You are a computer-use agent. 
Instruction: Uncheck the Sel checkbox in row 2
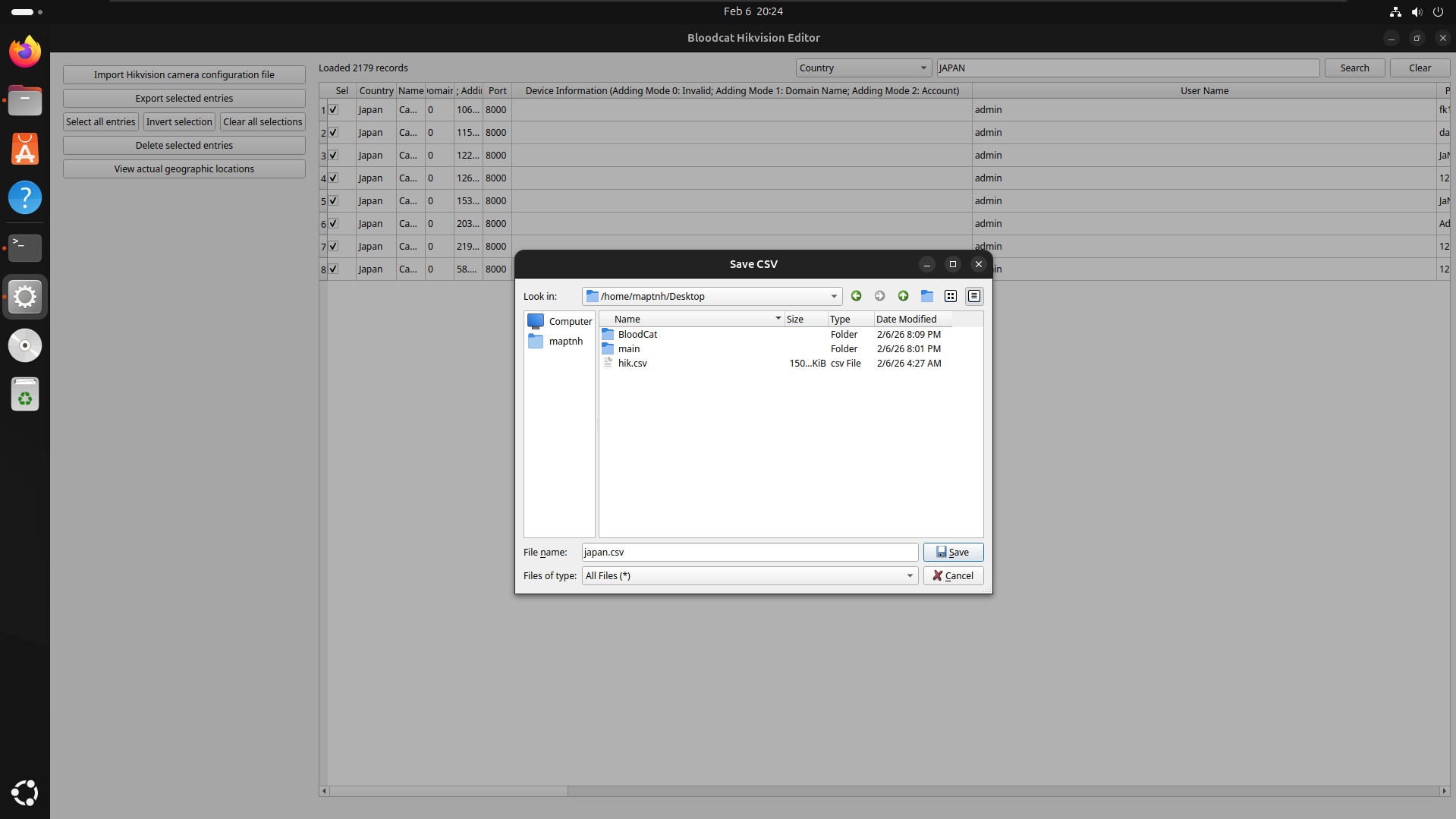(x=333, y=133)
